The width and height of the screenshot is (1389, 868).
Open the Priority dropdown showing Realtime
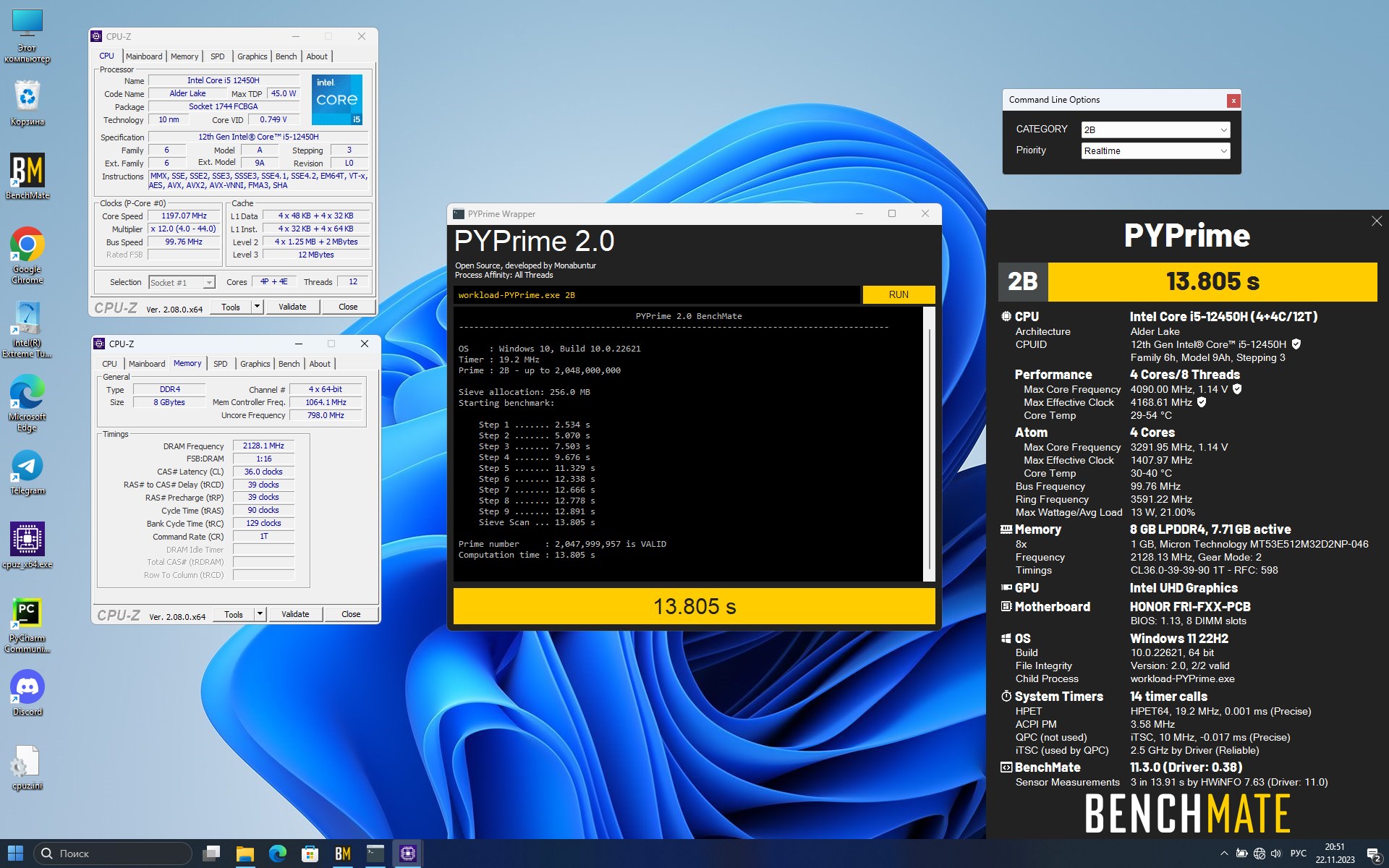tap(1155, 150)
